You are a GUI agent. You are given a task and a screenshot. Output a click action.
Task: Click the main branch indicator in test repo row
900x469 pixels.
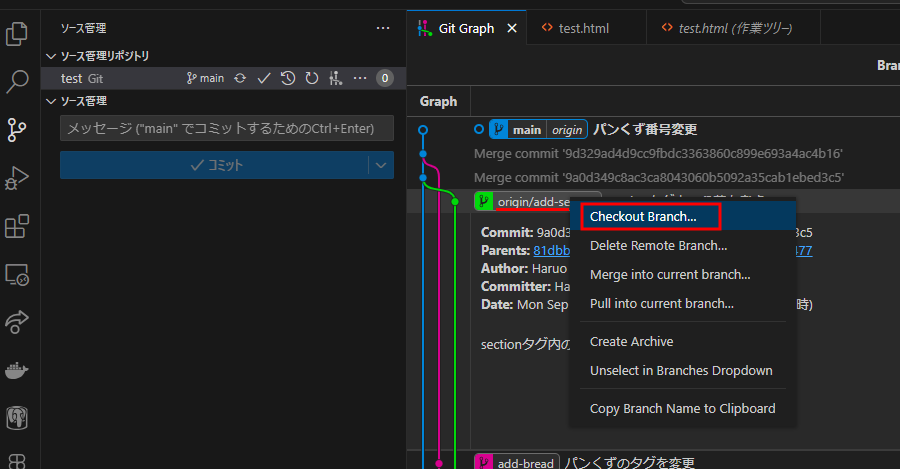point(205,78)
